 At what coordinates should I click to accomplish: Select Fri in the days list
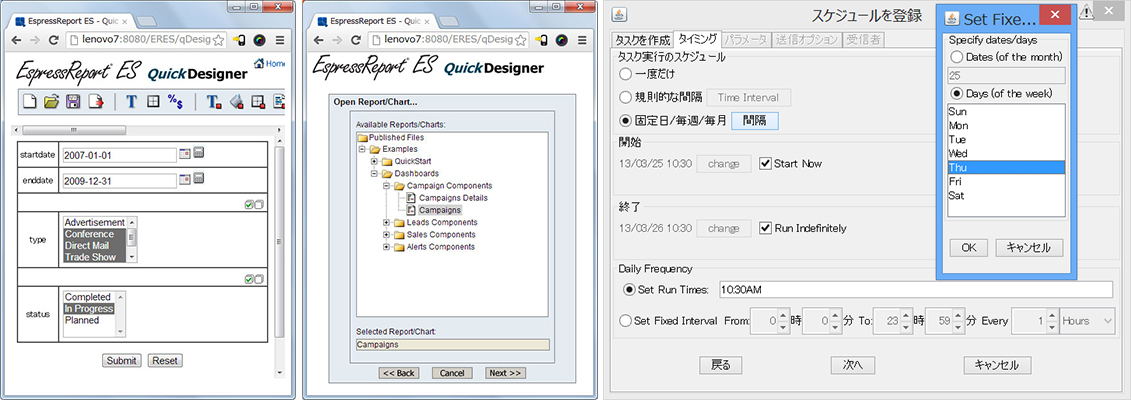point(1006,182)
